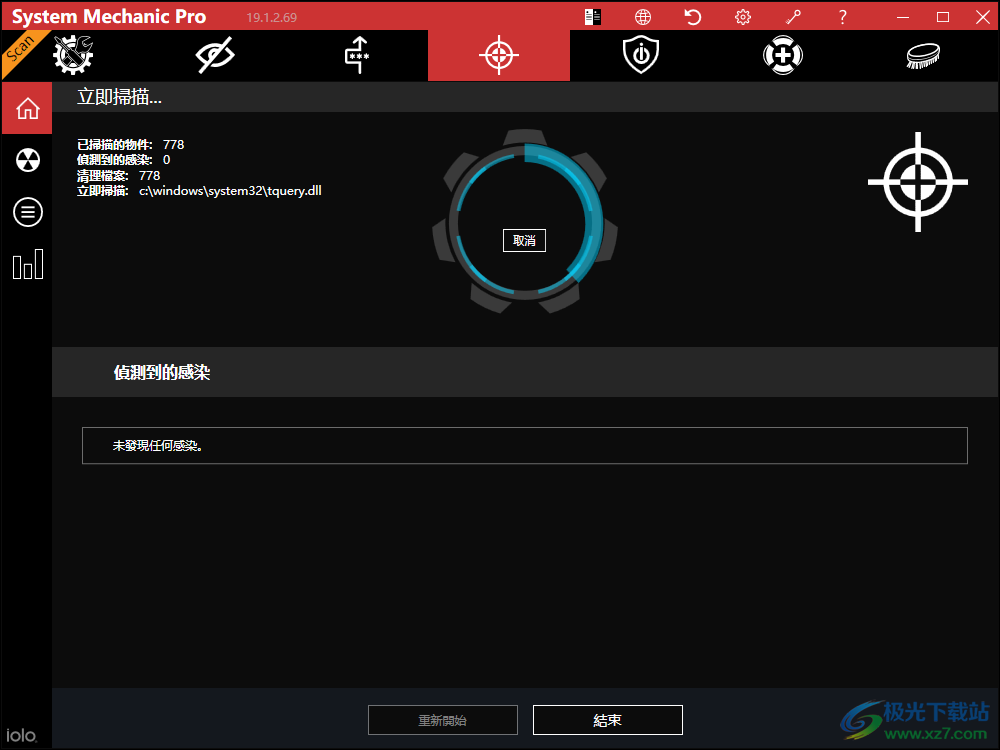Cancel the scan with 取消 button
1000x750 pixels.
point(524,240)
